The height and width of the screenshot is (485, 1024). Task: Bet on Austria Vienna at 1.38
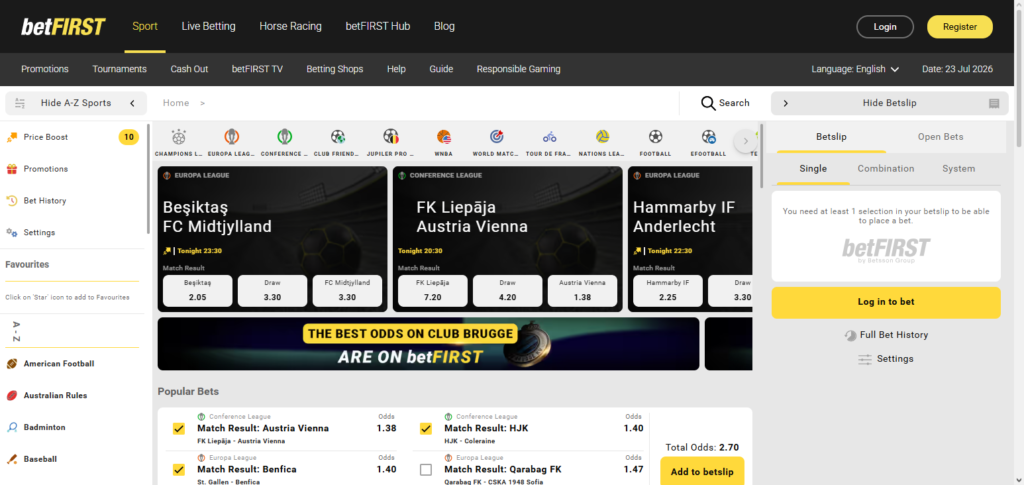(x=583, y=290)
